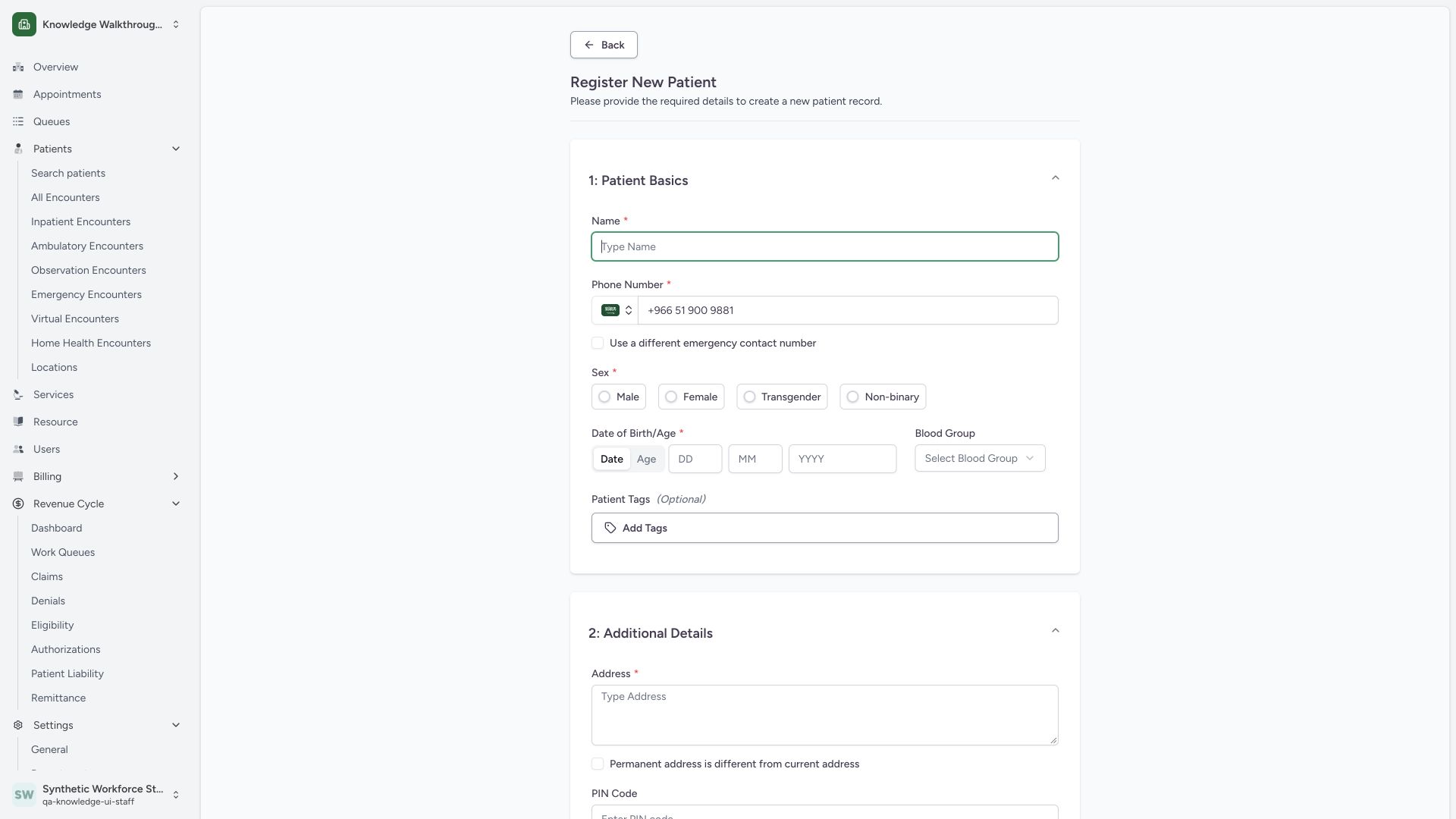
Task: Open Work Queues link
Action: pos(63,552)
